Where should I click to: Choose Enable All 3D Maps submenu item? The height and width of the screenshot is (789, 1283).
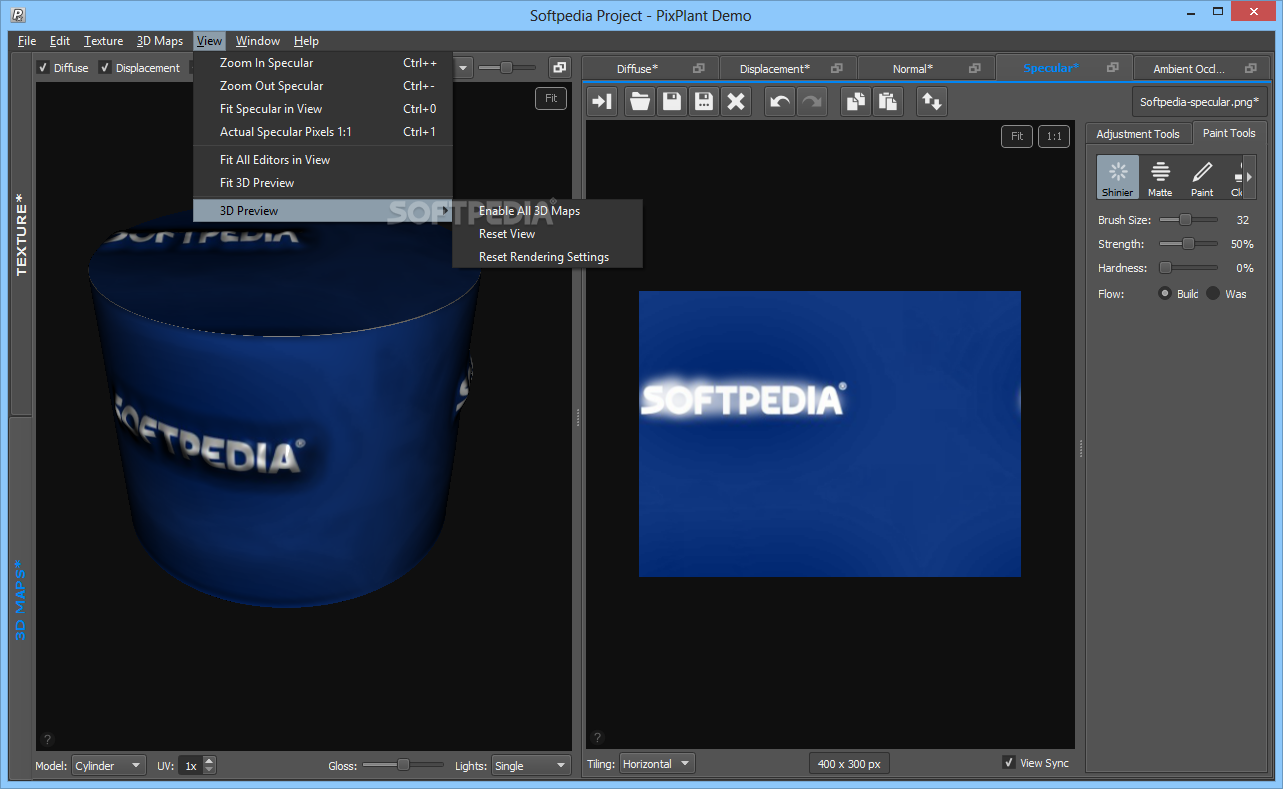click(x=547, y=211)
